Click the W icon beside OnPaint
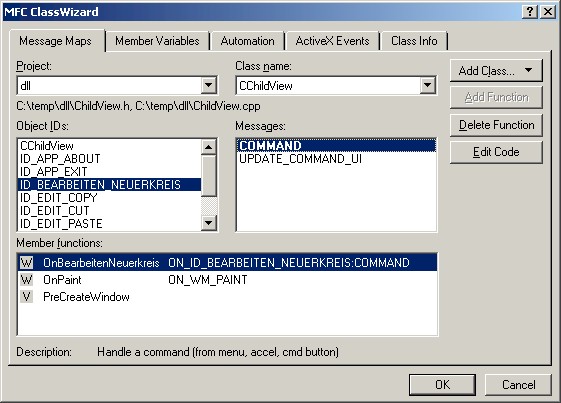This screenshot has height=403, width=561. pos(26,280)
